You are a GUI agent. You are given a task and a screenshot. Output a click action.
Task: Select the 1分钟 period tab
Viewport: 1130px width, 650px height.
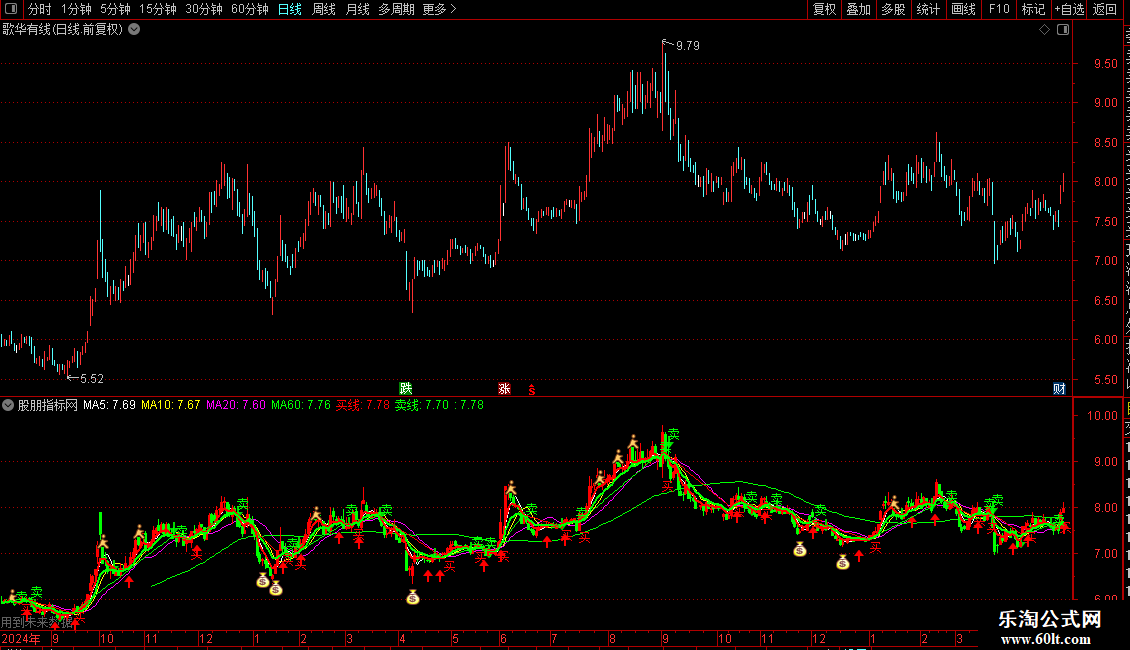[x=76, y=9]
